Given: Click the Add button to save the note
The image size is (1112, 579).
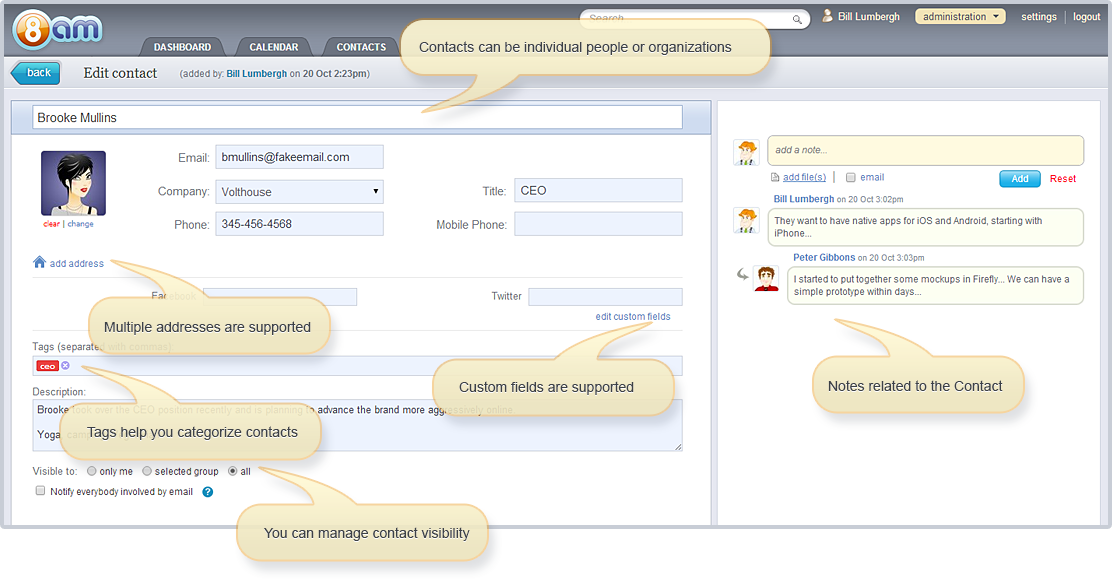Looking at the screenshot, I should pos(1019,178).
